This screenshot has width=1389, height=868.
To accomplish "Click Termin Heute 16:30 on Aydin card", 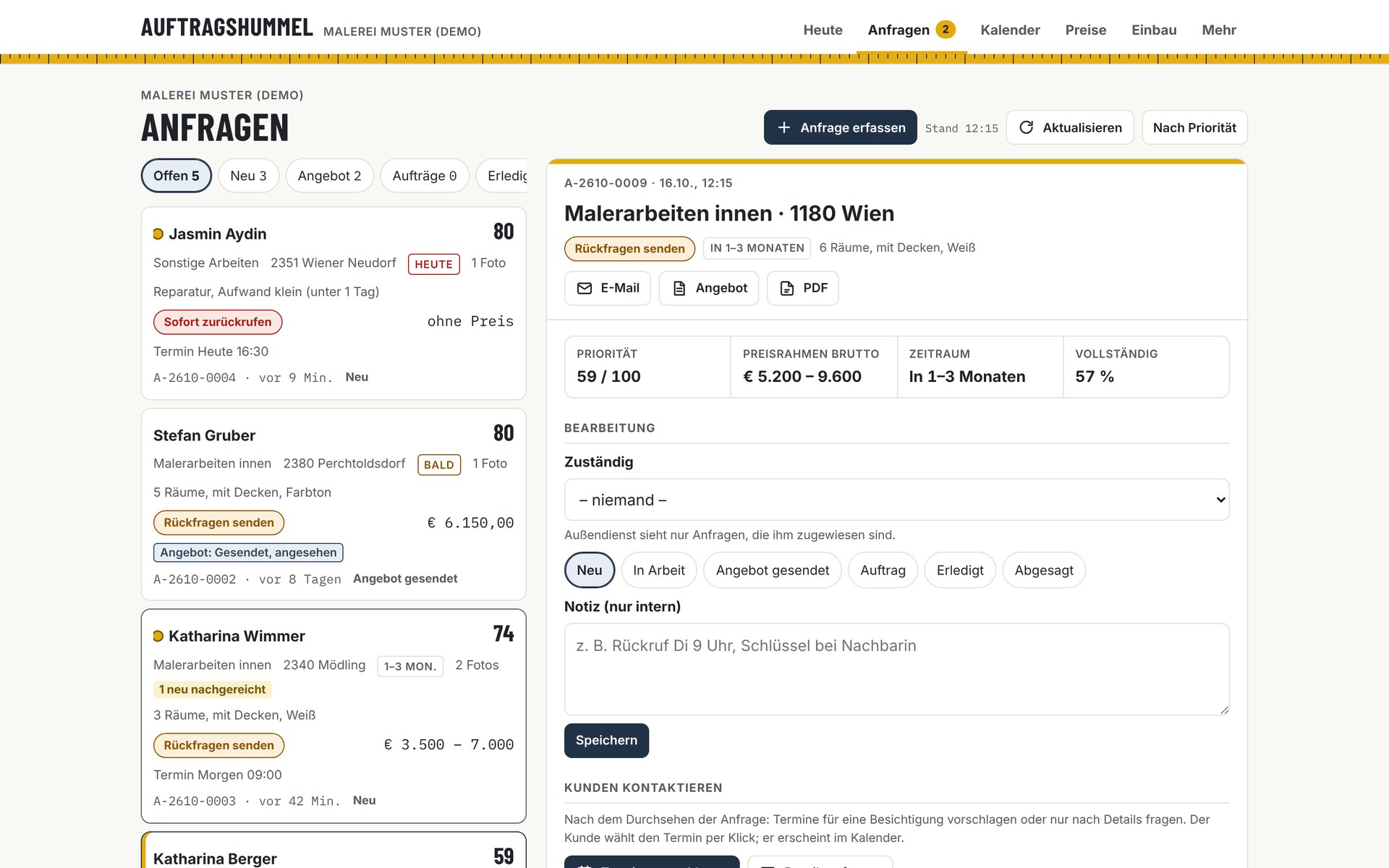I will coord(211,352).
